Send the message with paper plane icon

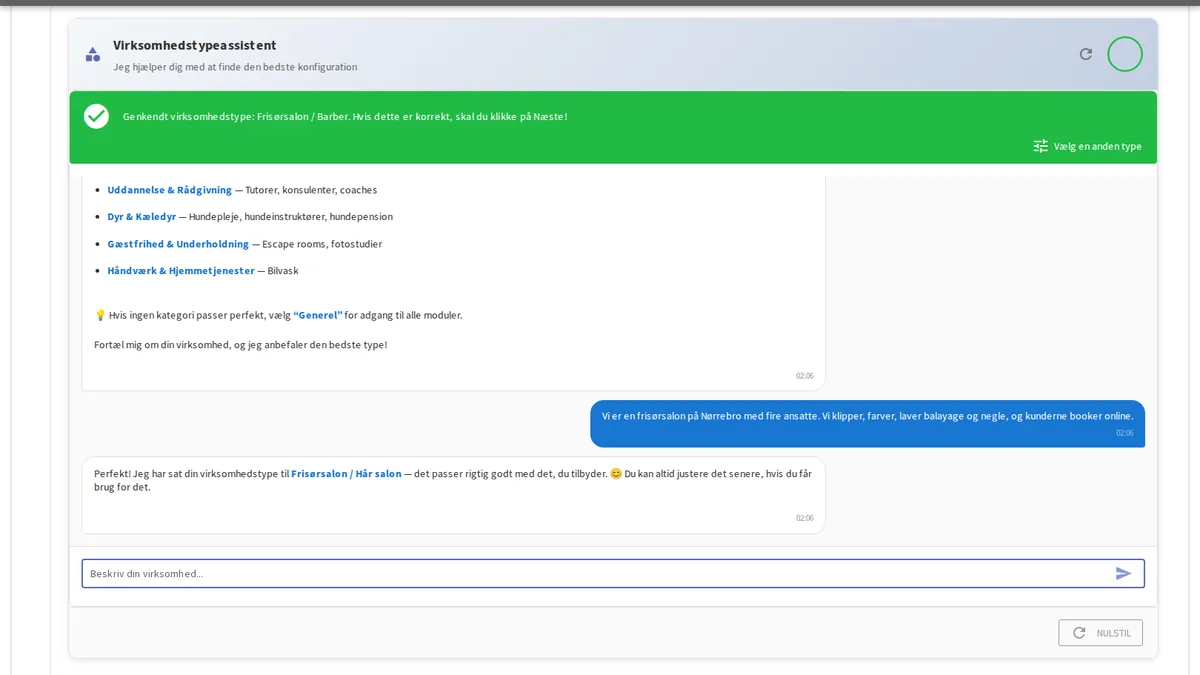(1124, 573)
